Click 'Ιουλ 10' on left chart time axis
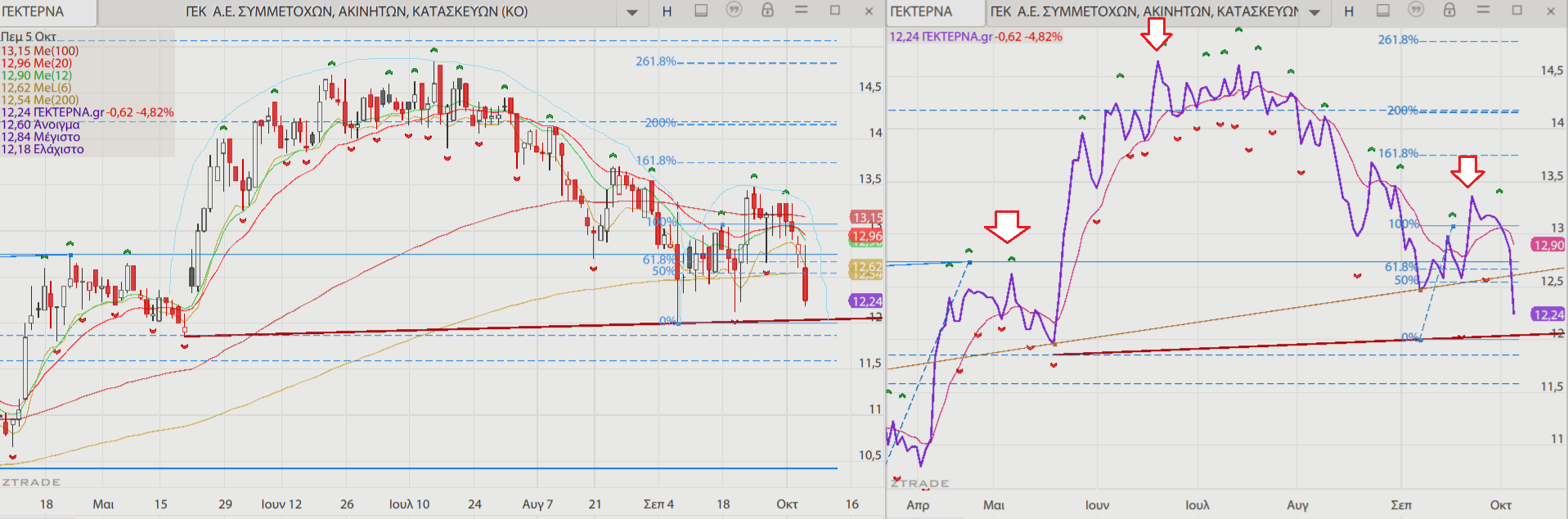The height and width of the screenshot is (519, 1568). [x=409, y=504]
